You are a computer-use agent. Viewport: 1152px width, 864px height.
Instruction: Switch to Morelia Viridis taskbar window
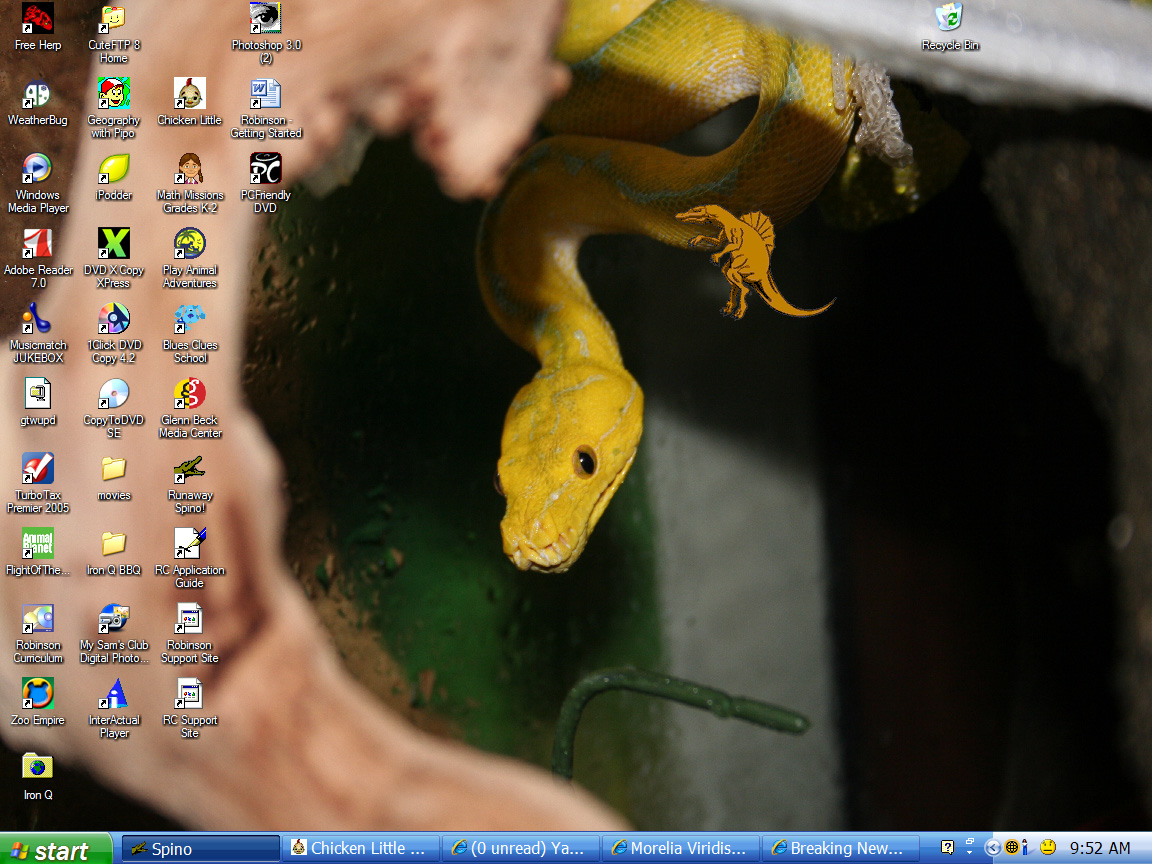tap(680, 849)
